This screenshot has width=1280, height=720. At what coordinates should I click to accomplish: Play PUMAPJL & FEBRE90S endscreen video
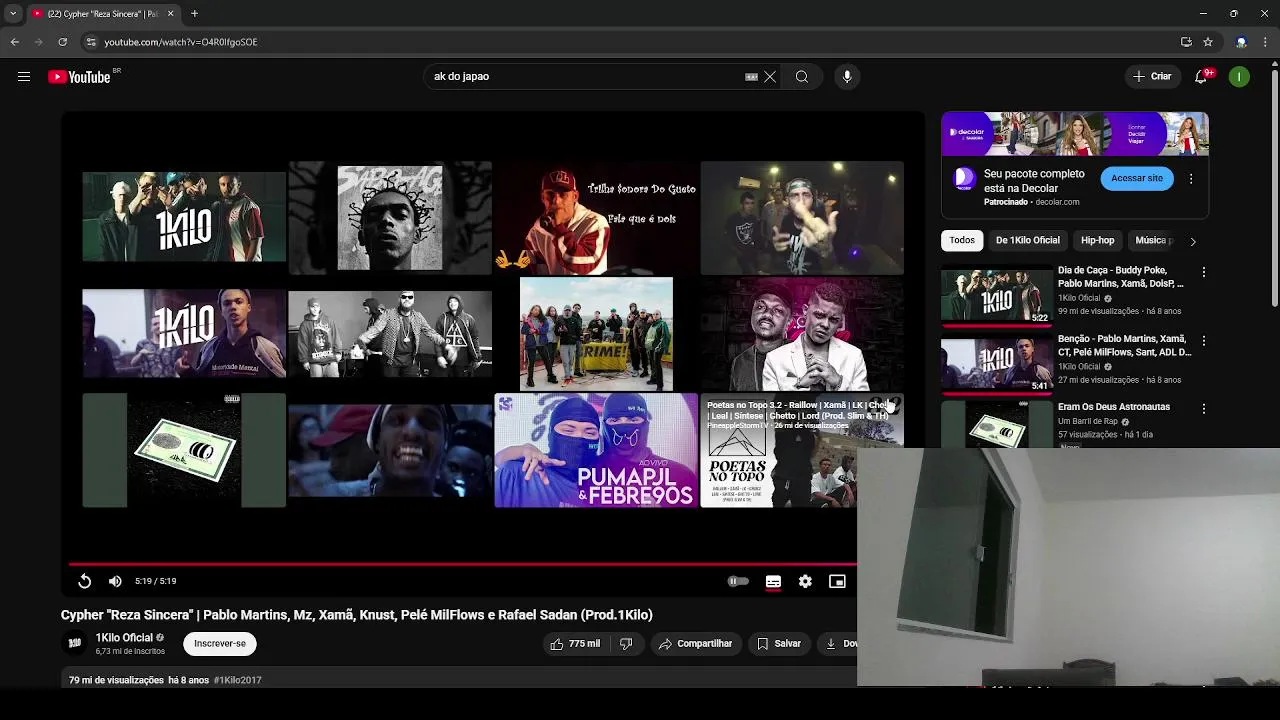(x=596, y=450)
